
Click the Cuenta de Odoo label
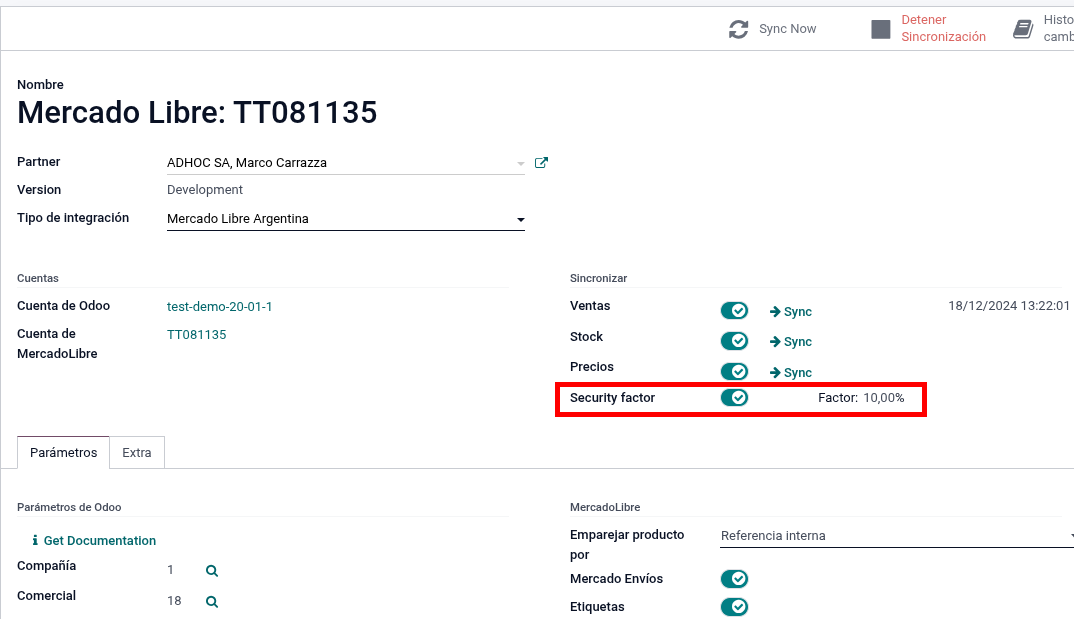tap(64, 305)
